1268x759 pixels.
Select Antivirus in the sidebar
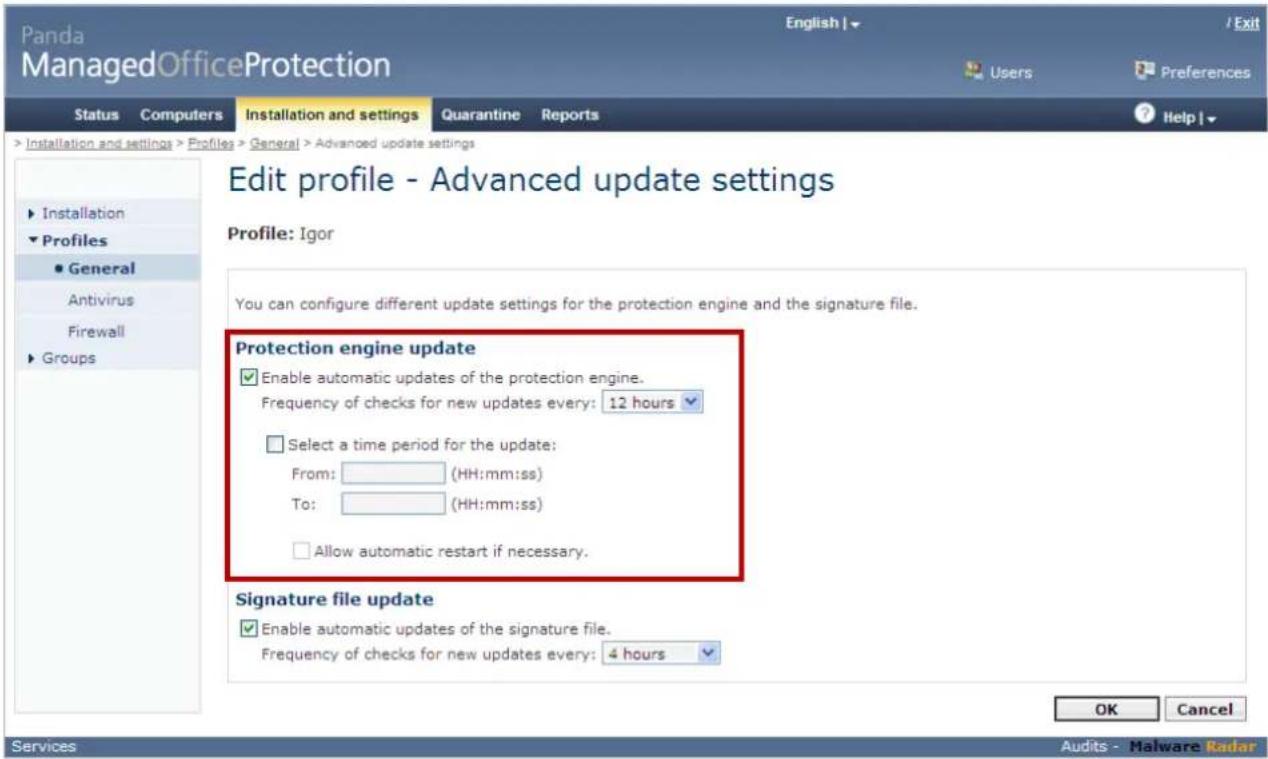[x=101, y=300]
